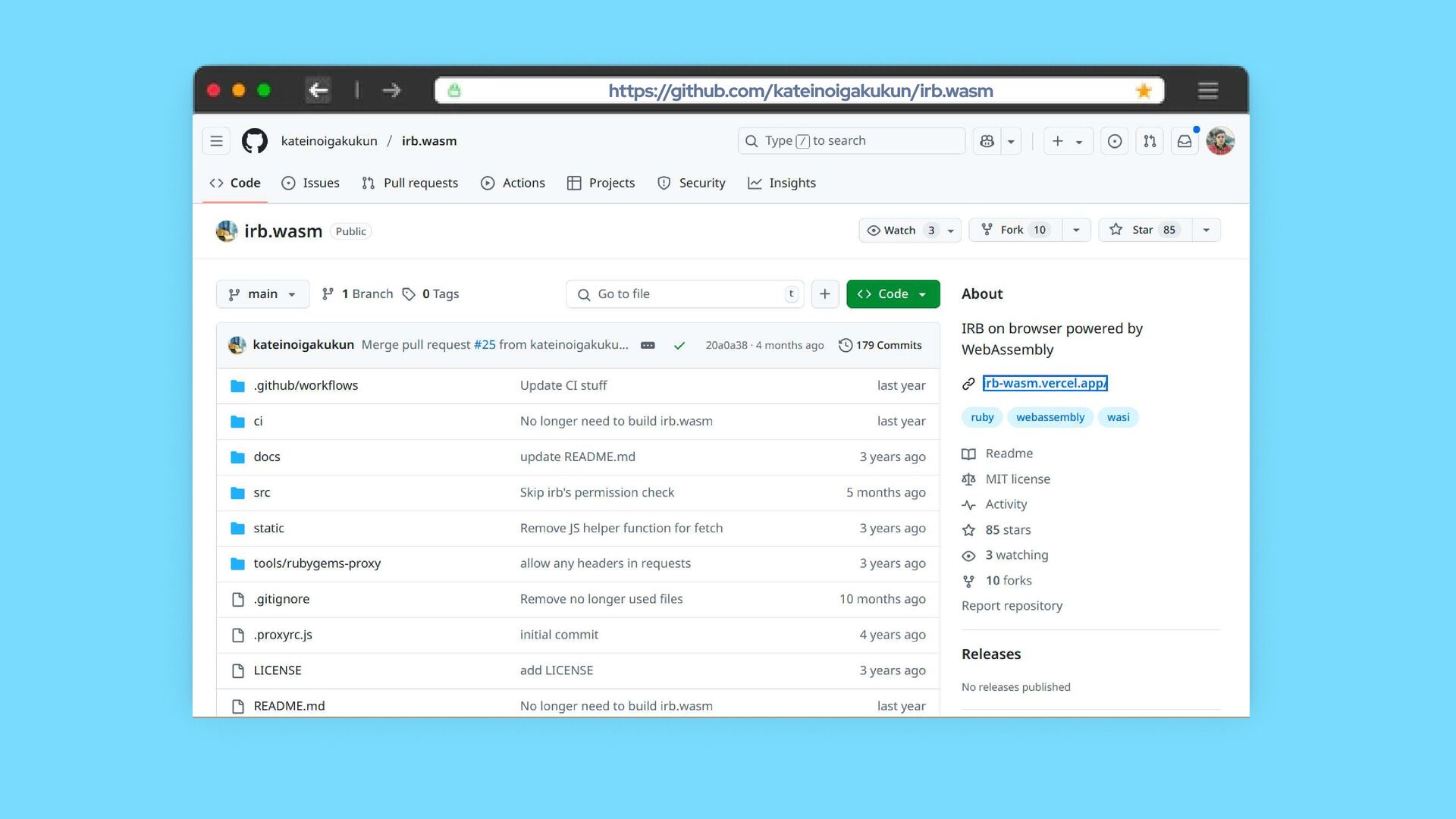Open the docs folder
This screenshot has width=1456, height=819.
point(267,457)
